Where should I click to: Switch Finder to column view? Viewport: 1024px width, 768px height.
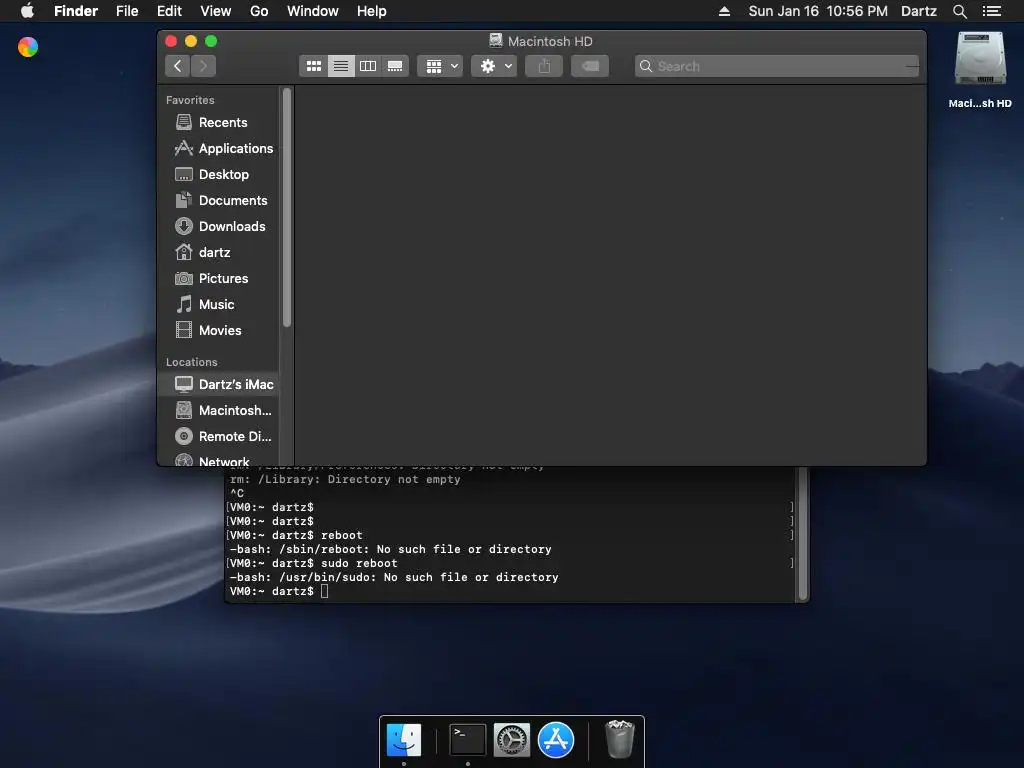coord(368,66)
